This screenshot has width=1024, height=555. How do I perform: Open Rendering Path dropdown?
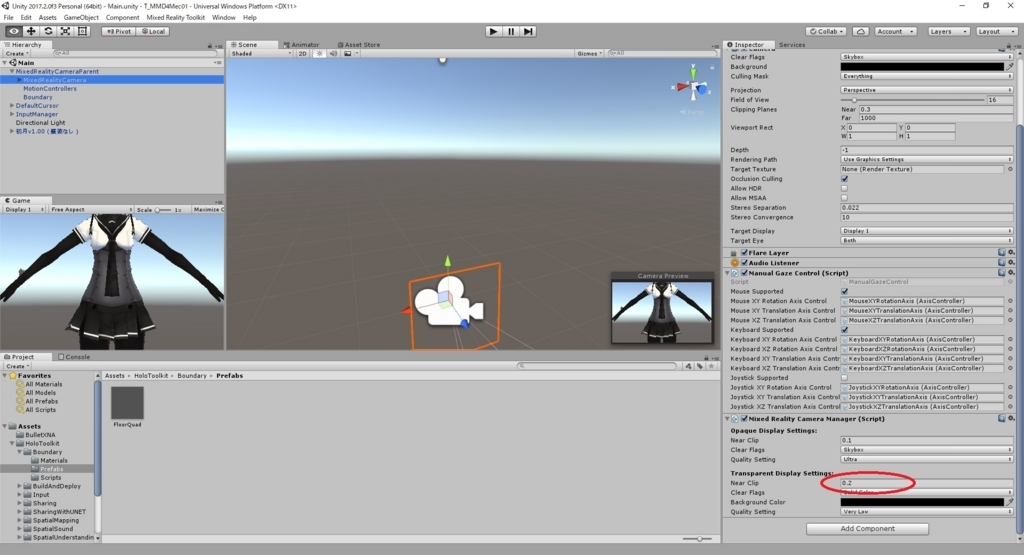coord(926,159)
